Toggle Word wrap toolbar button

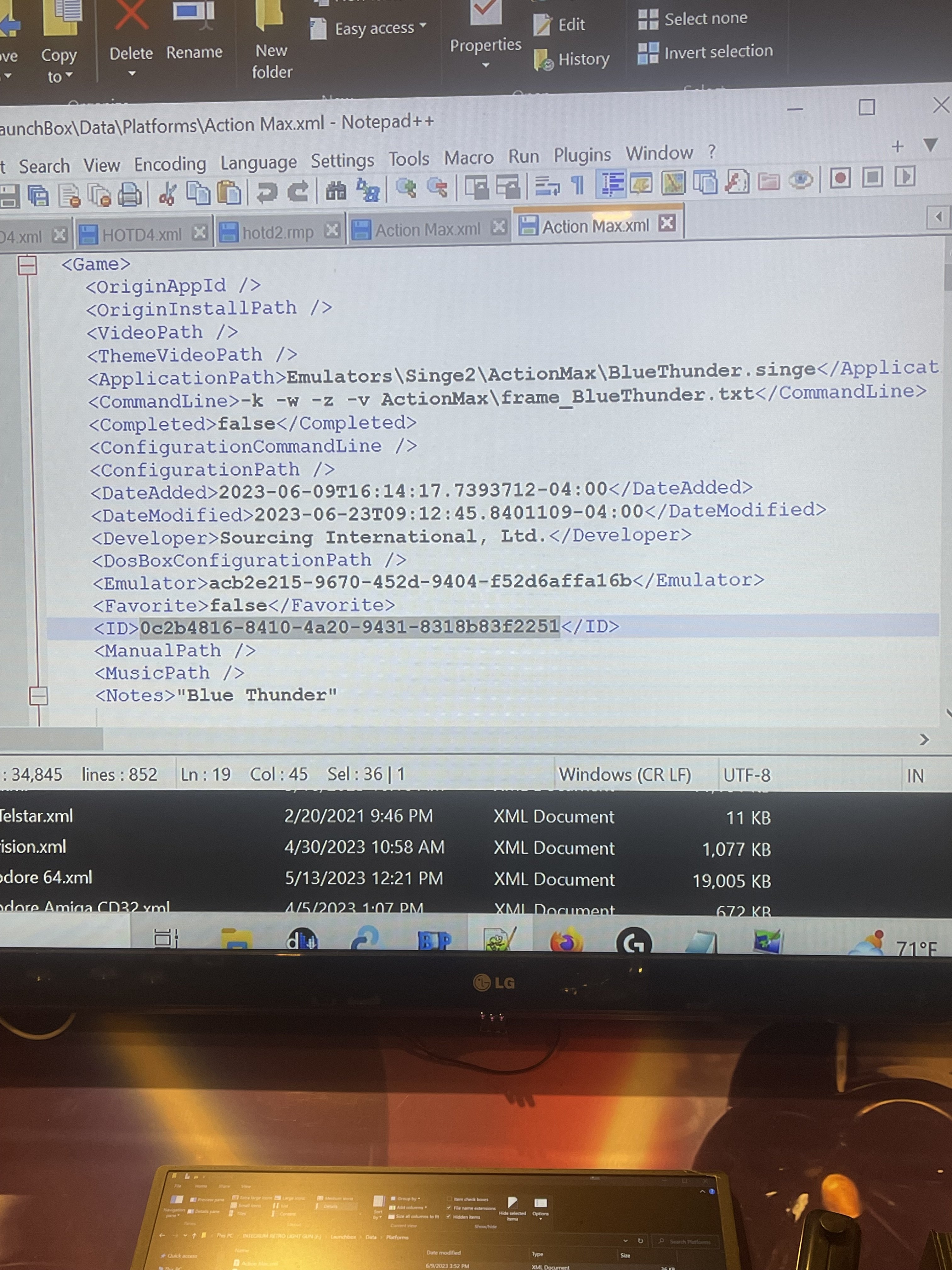[547, 186]
